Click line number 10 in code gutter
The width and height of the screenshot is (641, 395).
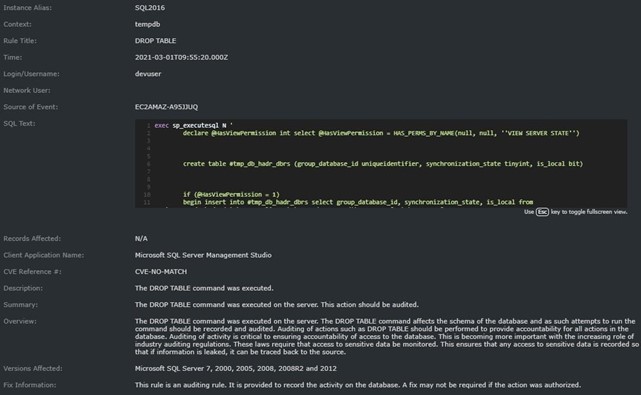147,195
